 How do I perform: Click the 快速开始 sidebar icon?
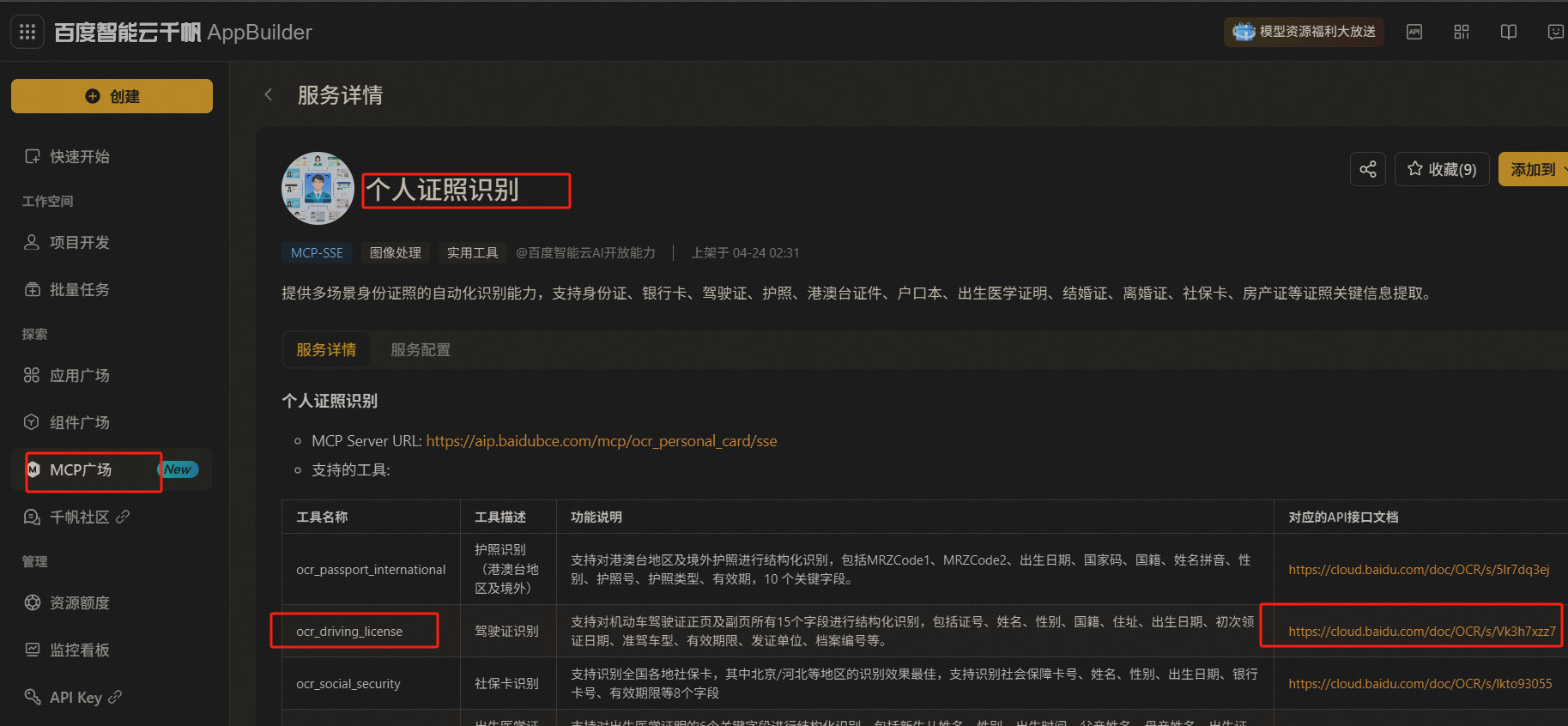(x=33, y=156)
